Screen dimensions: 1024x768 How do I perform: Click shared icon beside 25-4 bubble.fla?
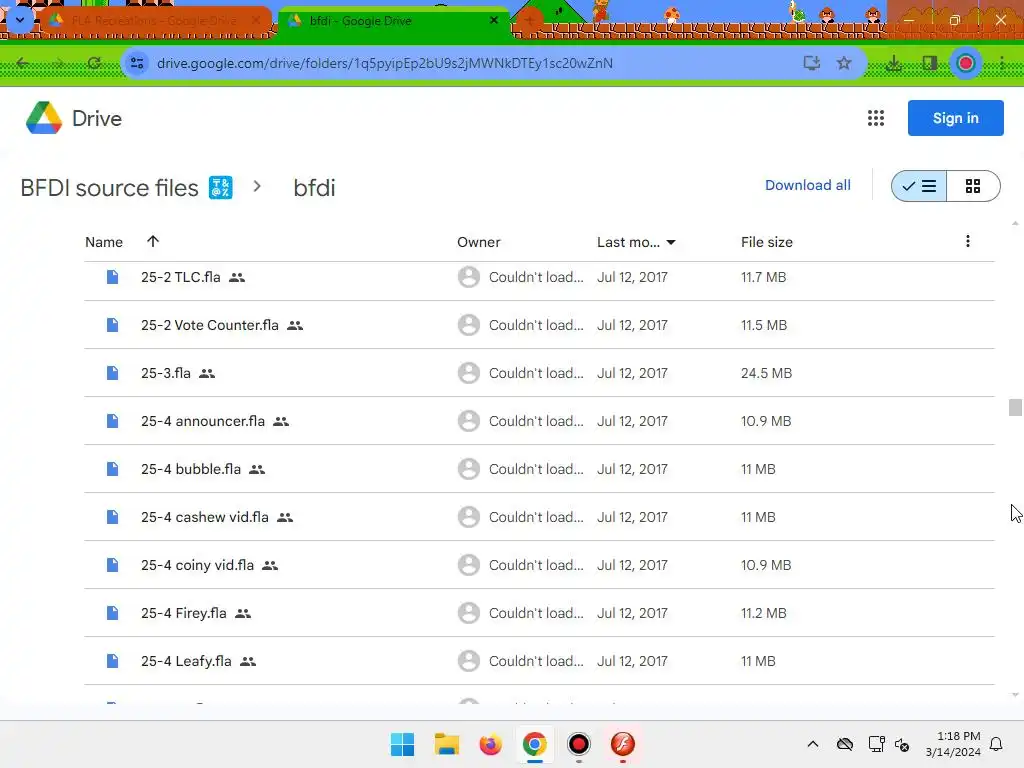tap(257, 470)
